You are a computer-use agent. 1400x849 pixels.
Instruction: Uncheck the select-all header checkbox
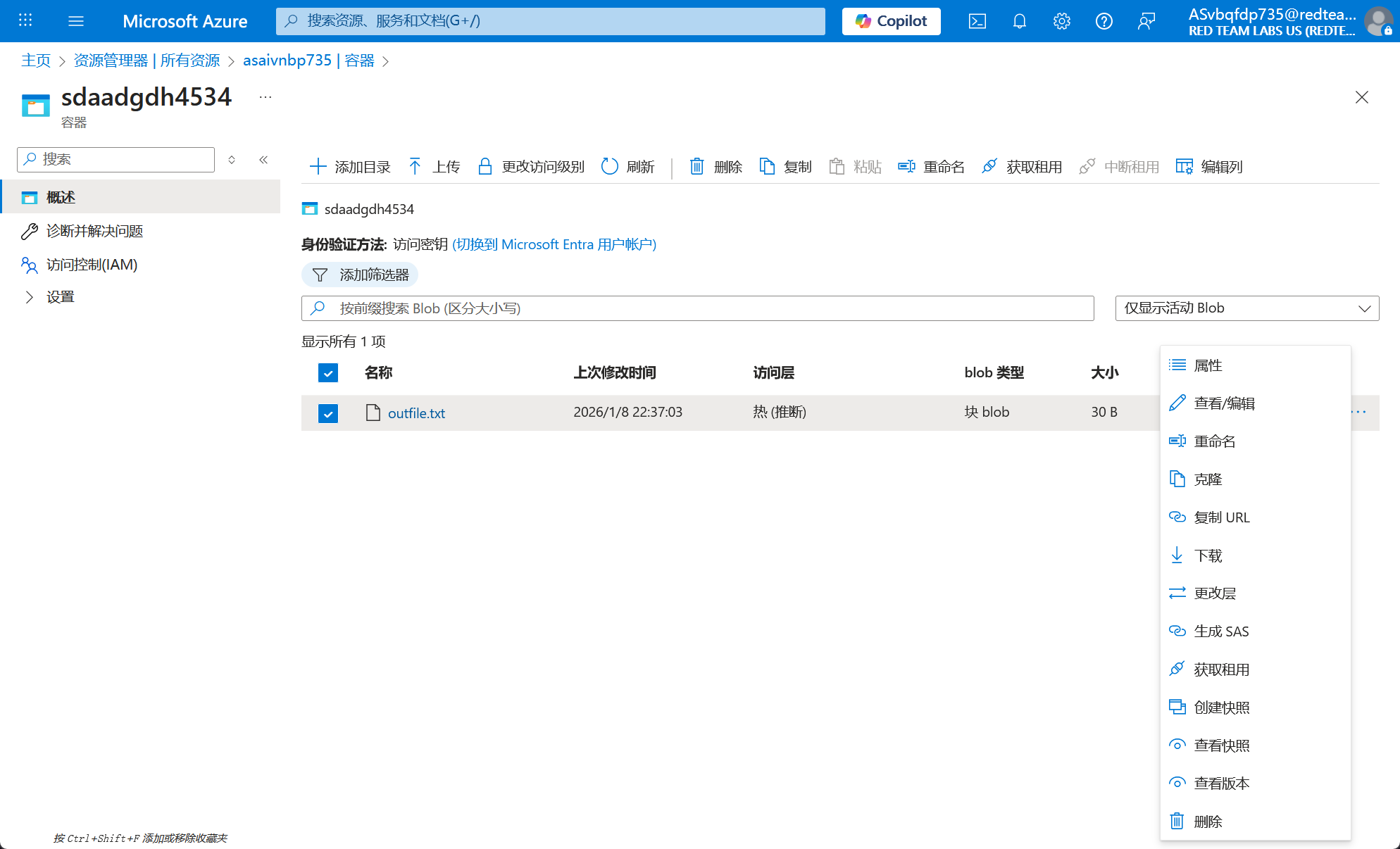[x=328, y=372]
